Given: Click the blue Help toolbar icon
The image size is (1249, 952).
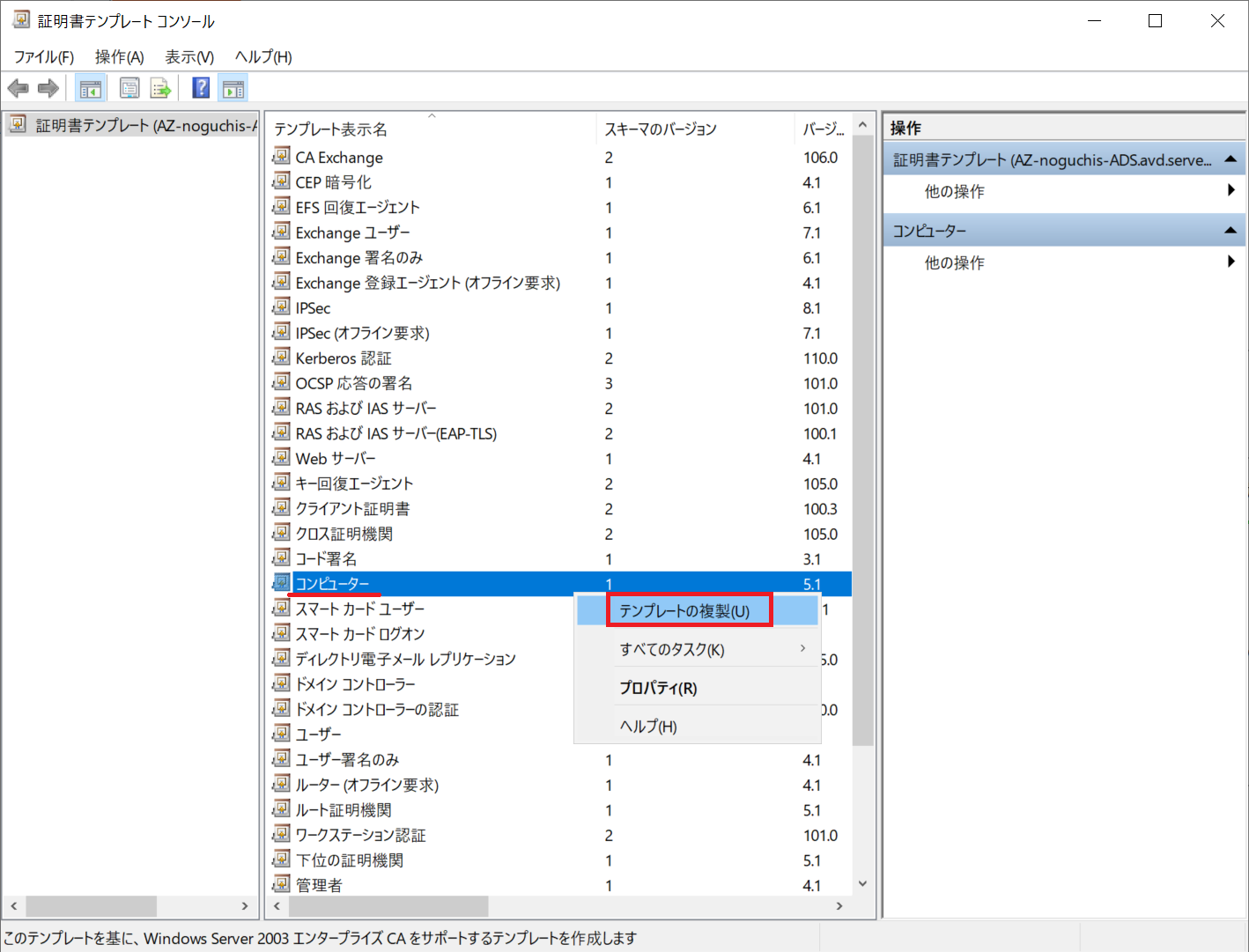Looking at the screenshot, I should point(201,88).
